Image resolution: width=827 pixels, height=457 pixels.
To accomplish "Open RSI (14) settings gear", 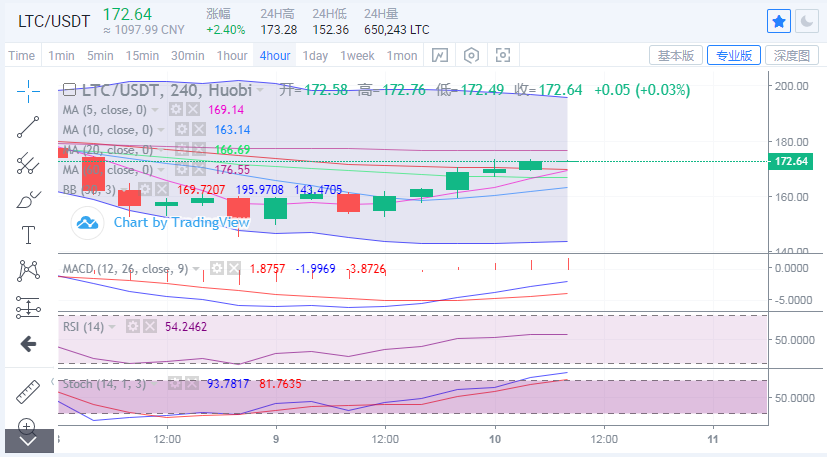I will [x=132, y=327].
